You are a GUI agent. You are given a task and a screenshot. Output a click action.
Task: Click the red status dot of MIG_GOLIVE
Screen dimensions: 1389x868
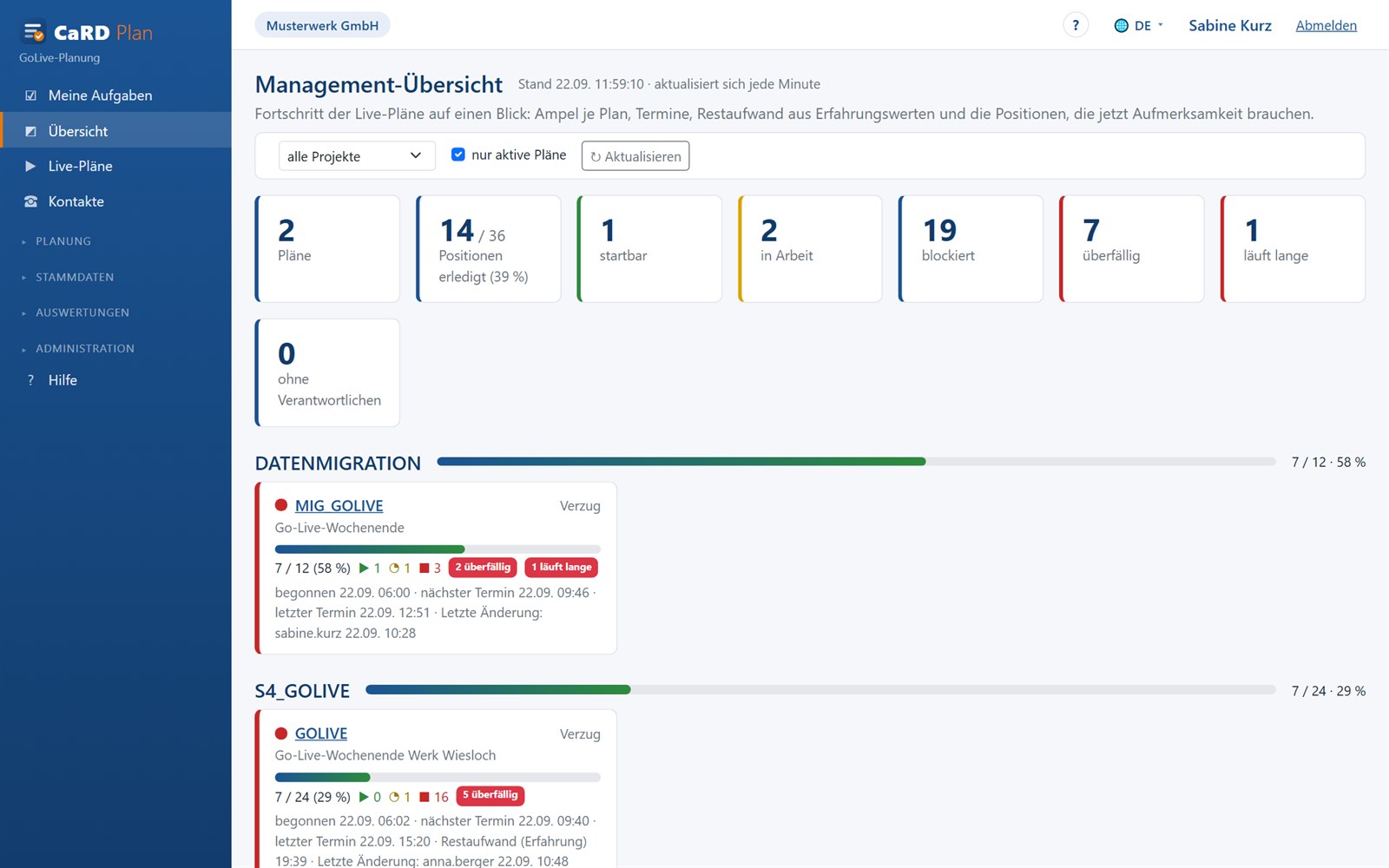[281, 505]
